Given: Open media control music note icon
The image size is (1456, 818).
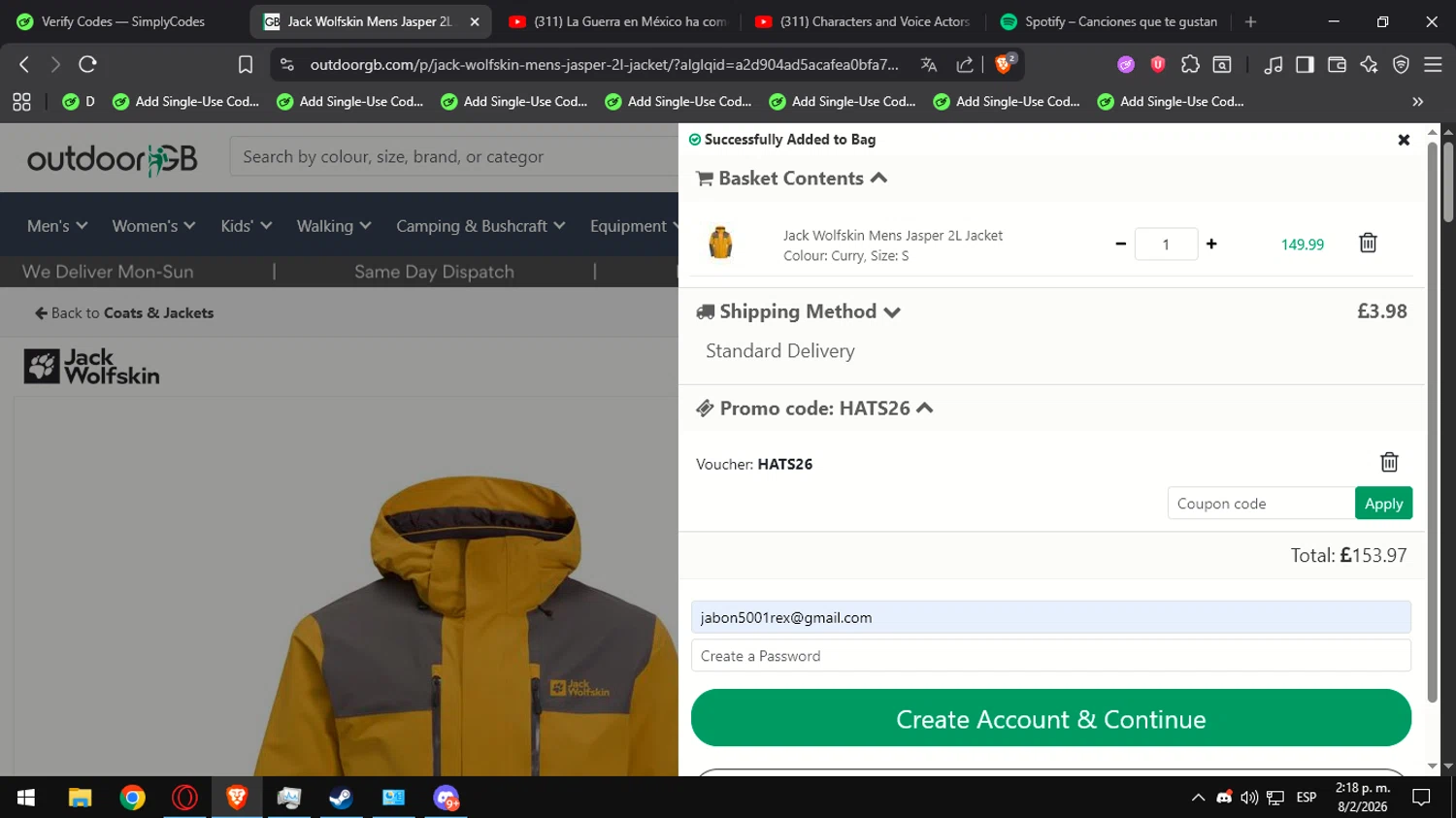Looking at the screenshot, I should [1273, 64].
